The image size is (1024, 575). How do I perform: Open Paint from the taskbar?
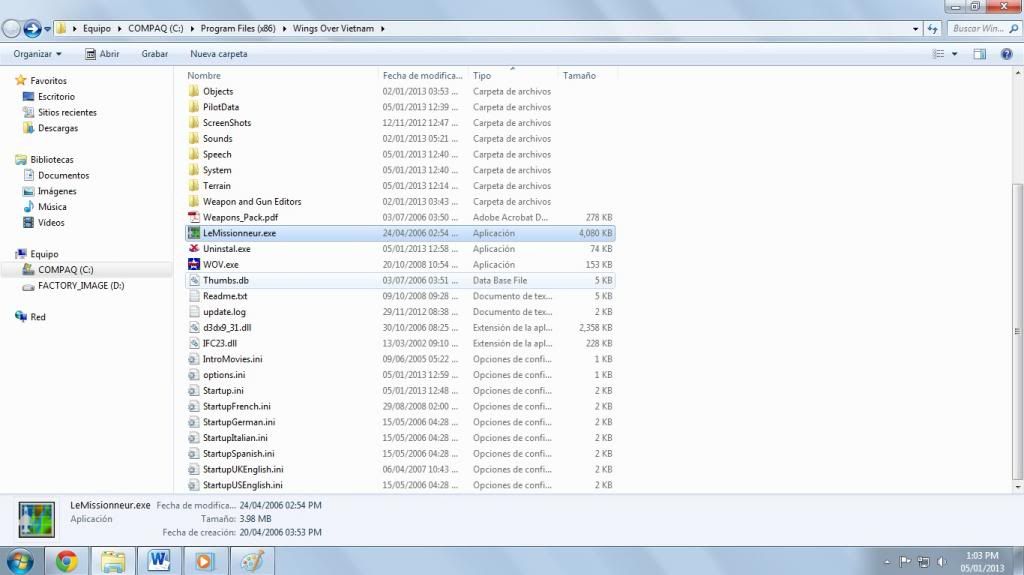coord(251,561)
